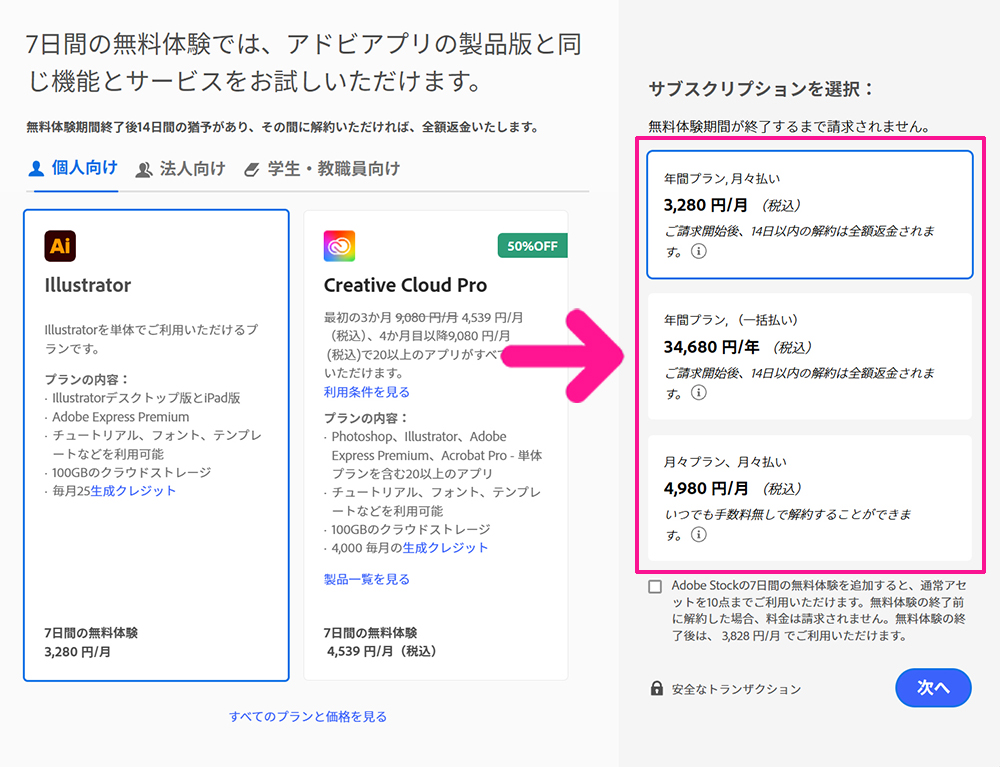1000x767 pixels.
Task: Open the 製品一覧を見る link
Action: [366, 578]
